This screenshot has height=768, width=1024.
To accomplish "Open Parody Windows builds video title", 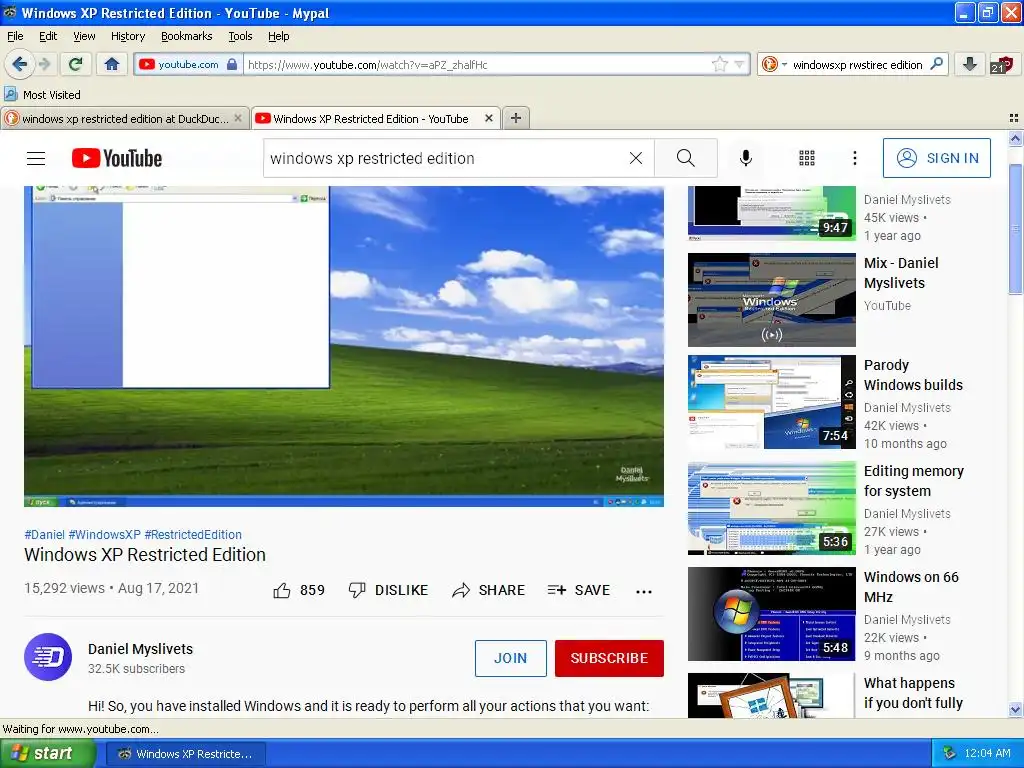I will [913, 375].
